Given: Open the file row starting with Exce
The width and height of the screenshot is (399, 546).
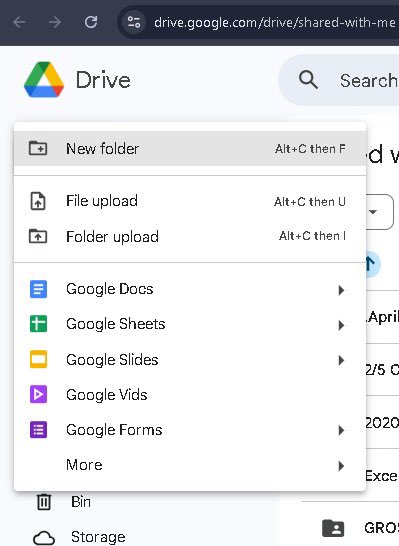Looking at the screenshot, I should 383,476.
